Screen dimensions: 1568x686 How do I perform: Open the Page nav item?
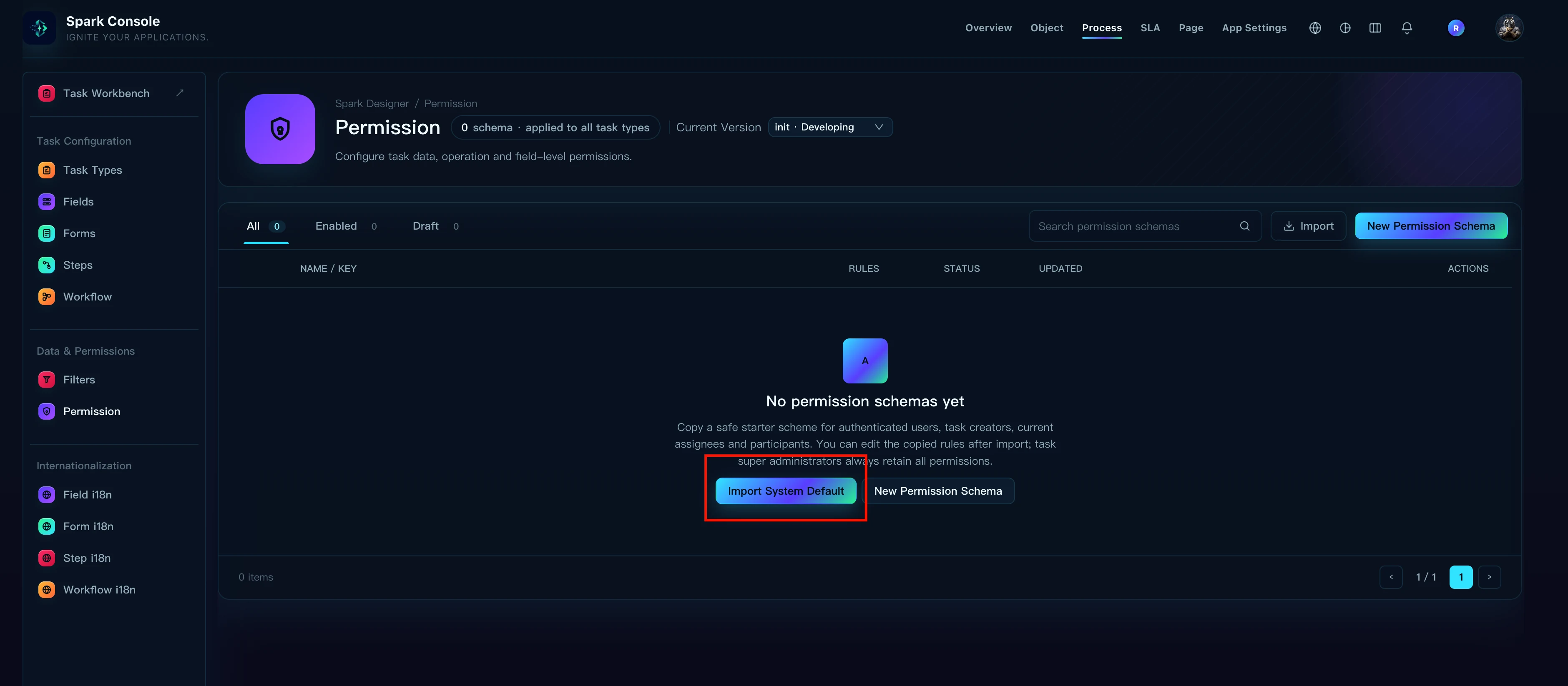click(x=1191, y=28)
